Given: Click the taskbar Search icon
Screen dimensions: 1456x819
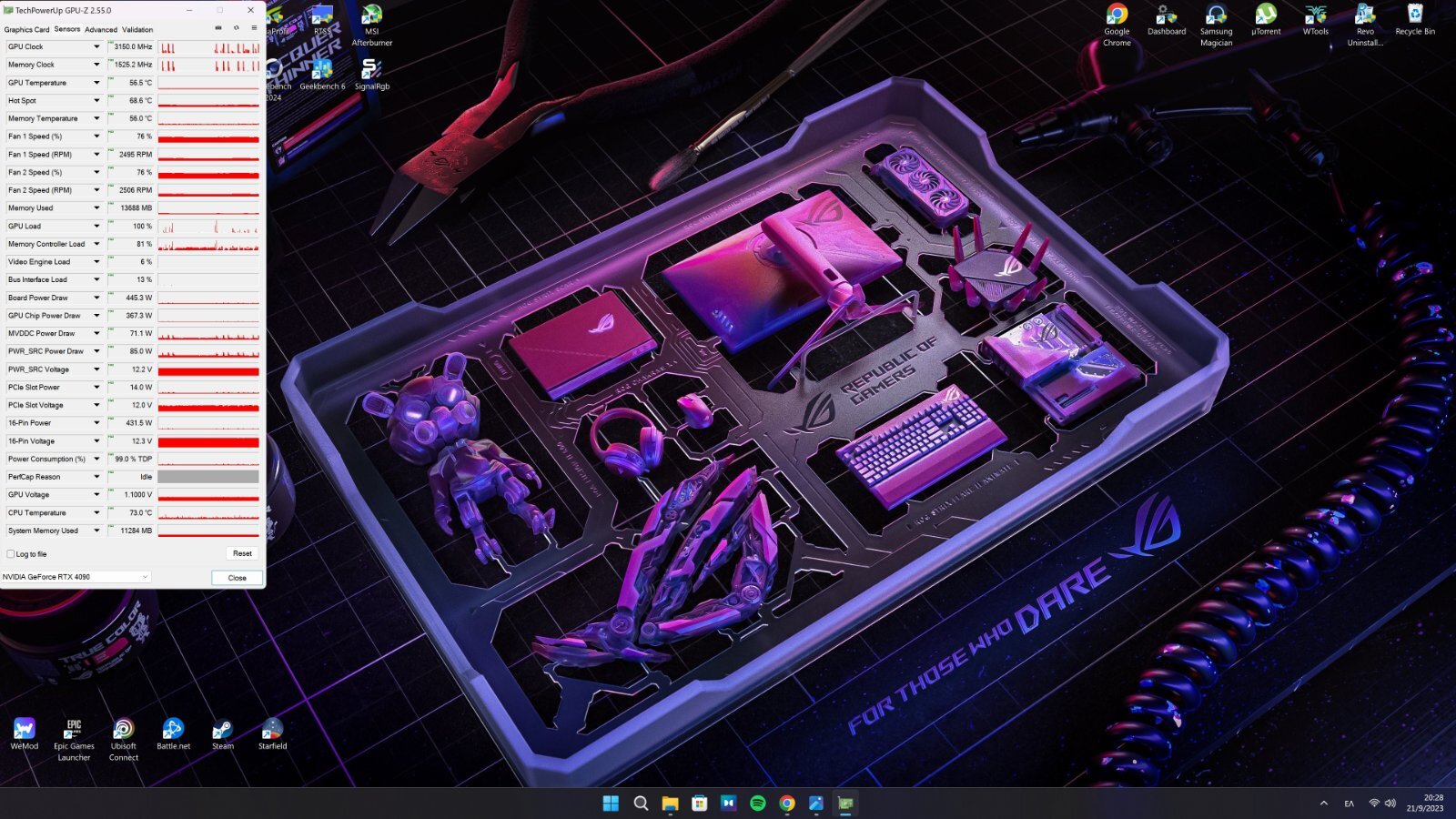Looking at the screenshot, I should click(641, 803).
